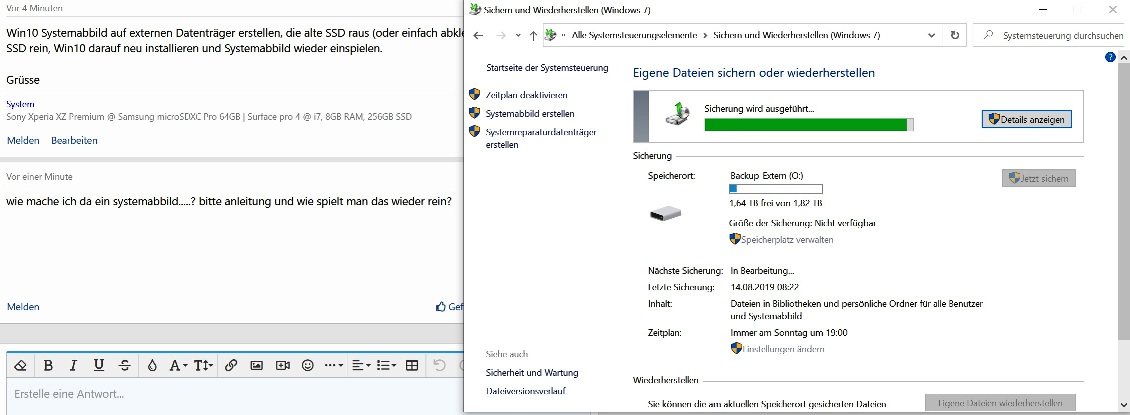Click 'Sichern und Wiederherstellen (Windows 7)' breadcrumb
1130x415 pixels.
796,35
